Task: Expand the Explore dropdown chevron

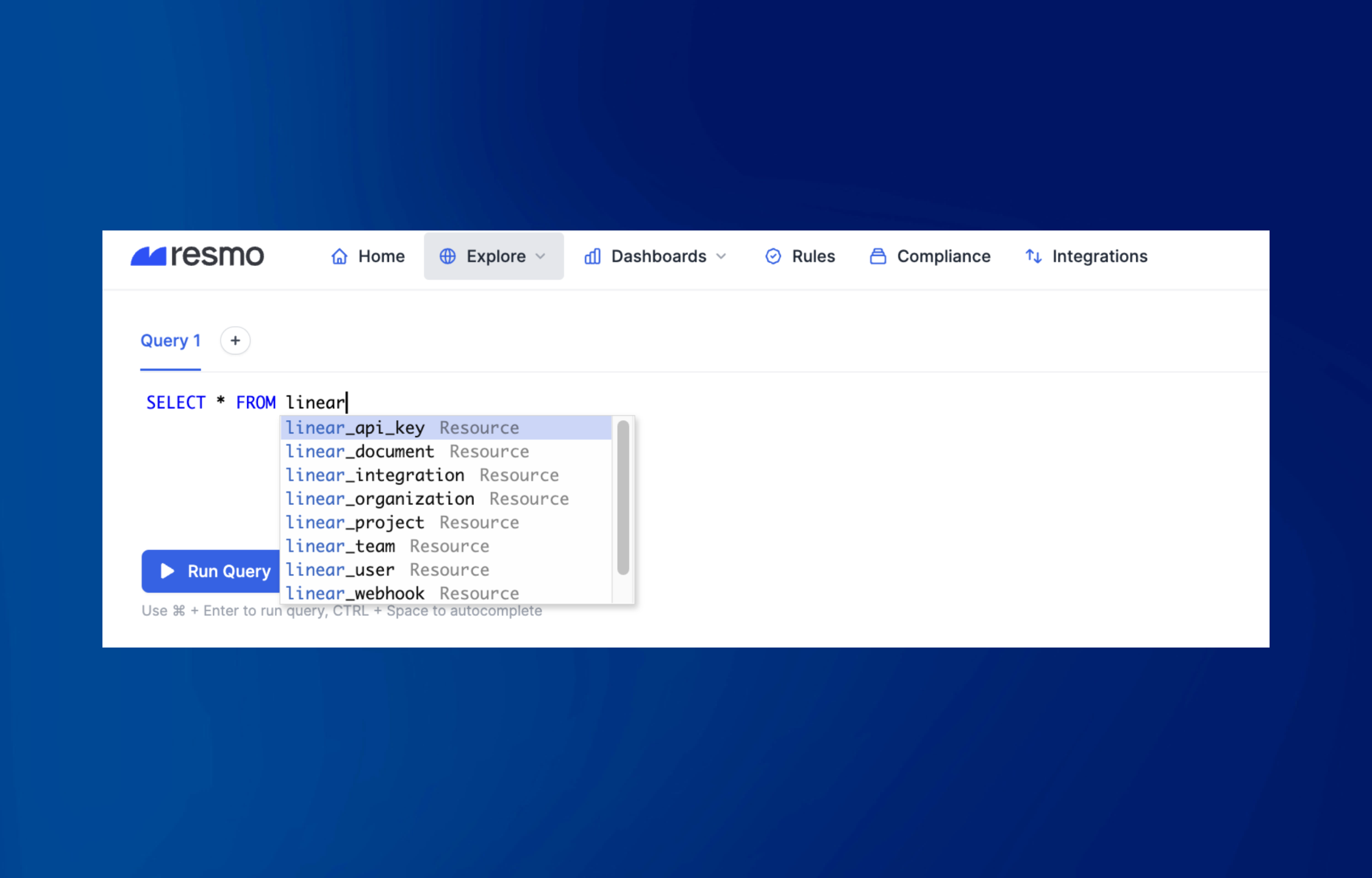Action: pyautogui.click(x=540, y=256)
